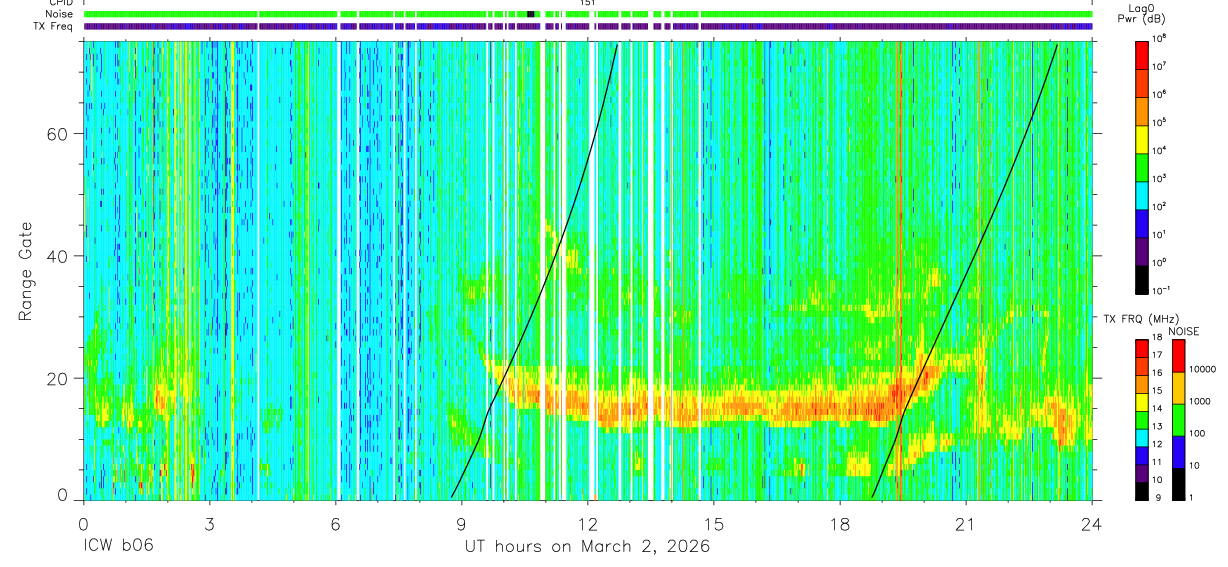The image size is (1228, 567).
Task: Click the red segment of the Lag0 Pwr colorbar
Action: (1142, 53)
